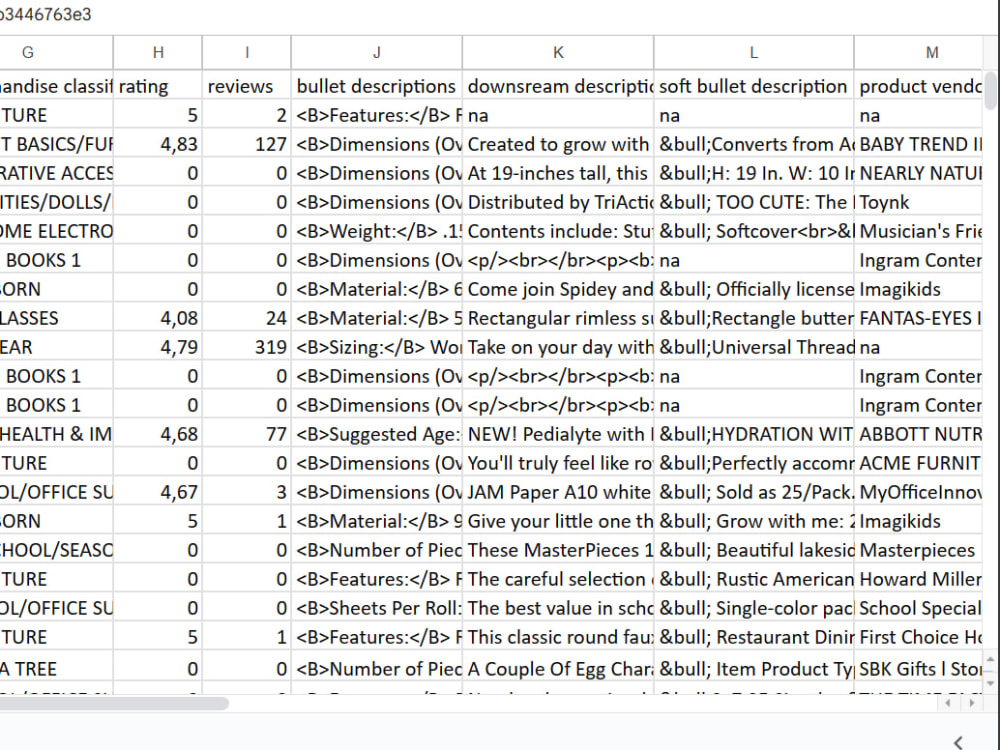Click the 'JAM Paper A10 white' cell
This screenshot has width=1000, height=750.
coord(558,492)
